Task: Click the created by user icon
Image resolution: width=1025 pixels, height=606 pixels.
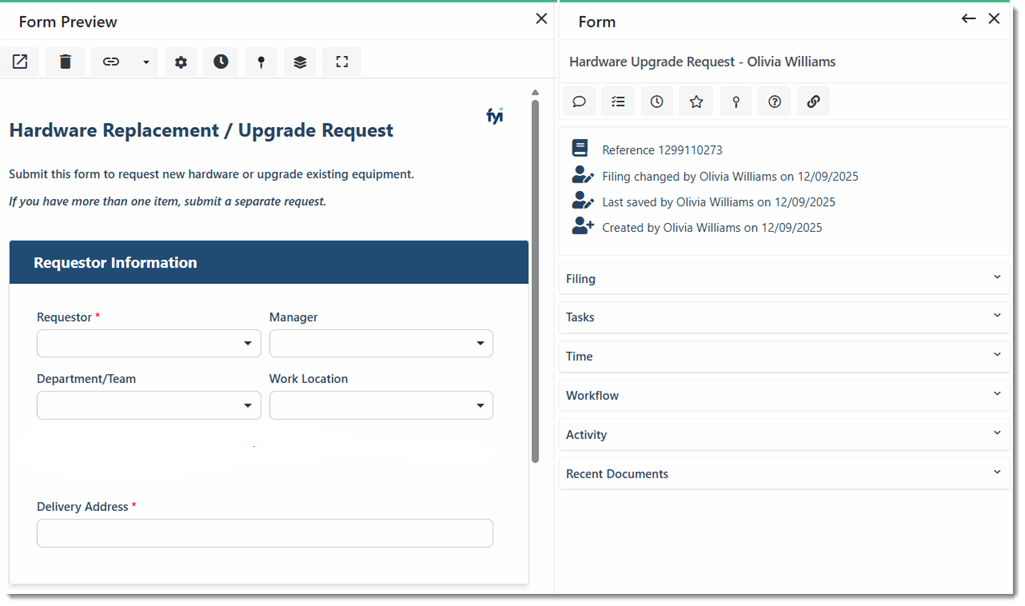Action: [x=582, y=226]
